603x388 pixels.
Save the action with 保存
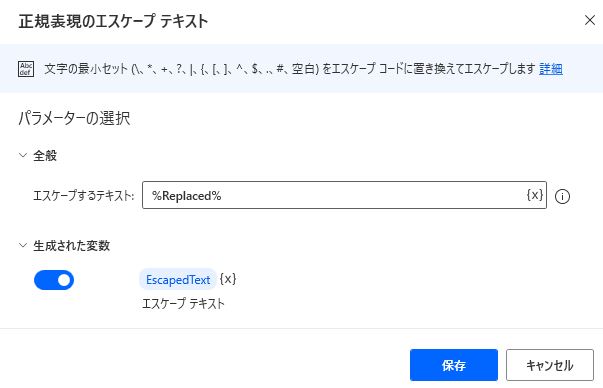[x=454, y=365]
